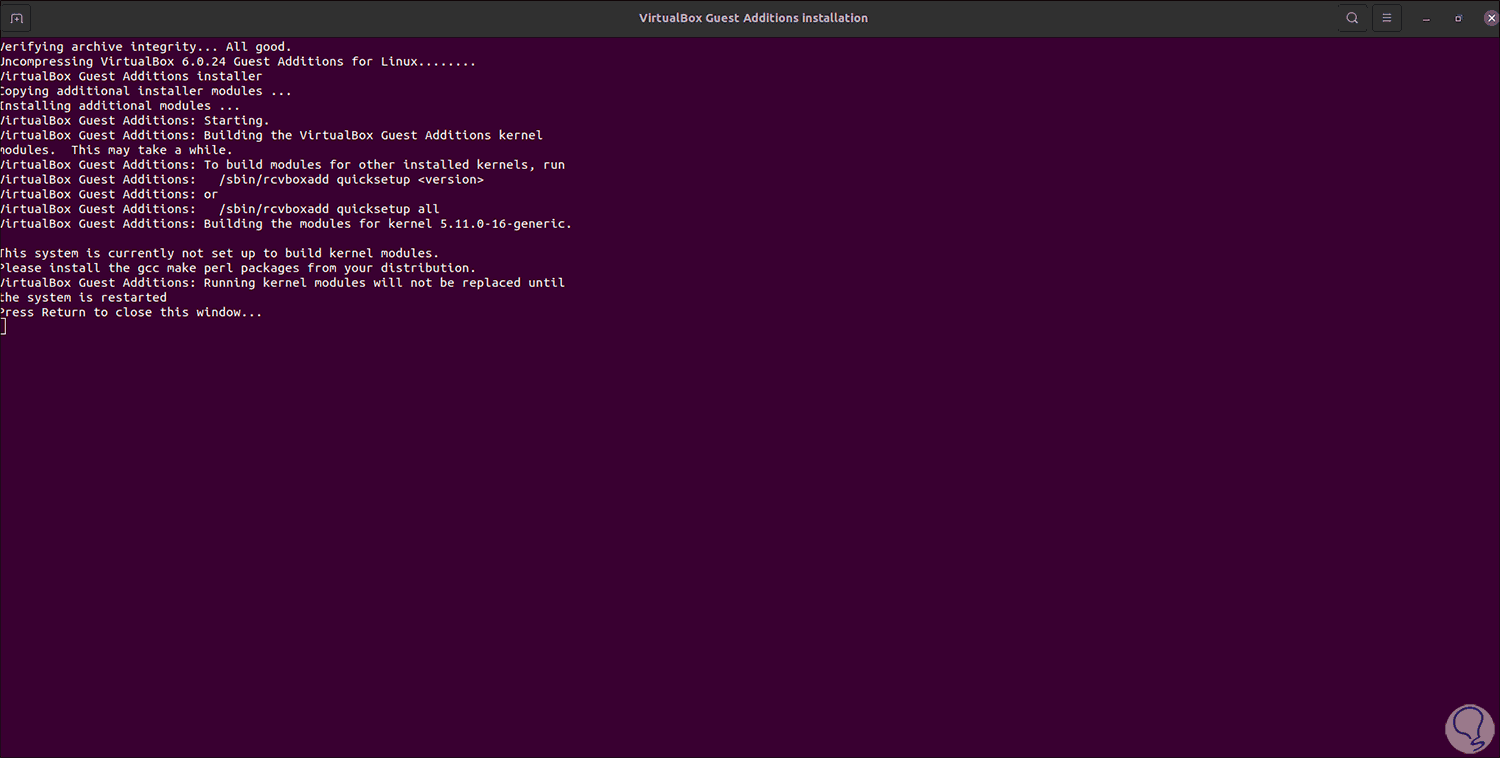Image resolution: width=1500 pixels, height=758 pixels.
Task: Click the 'VirtualBox Guest Additions: or' line
Action: tap(109, 194)
